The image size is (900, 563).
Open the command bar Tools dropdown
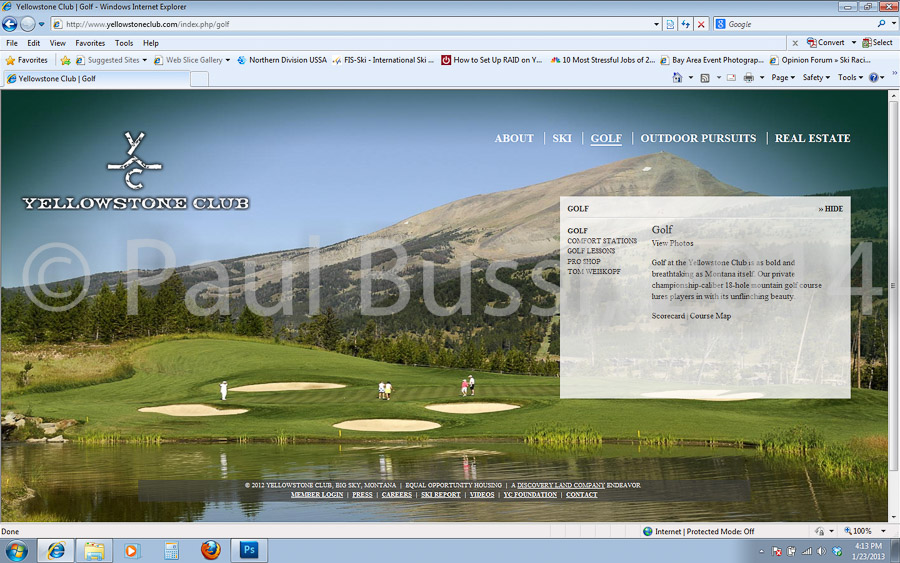[850, 77]
